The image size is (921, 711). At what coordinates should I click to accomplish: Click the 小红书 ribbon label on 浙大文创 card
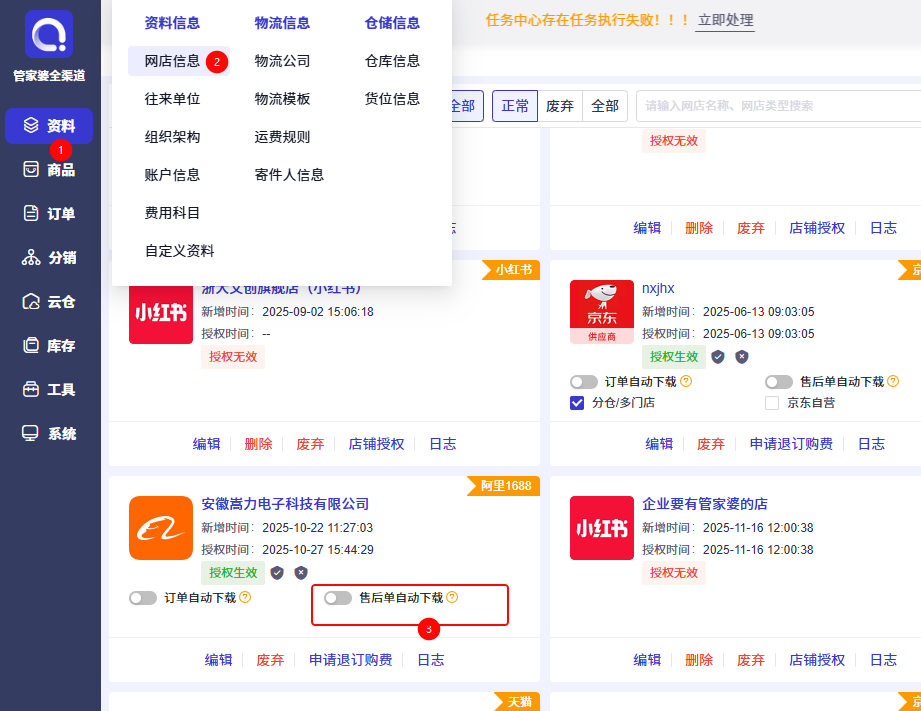(513, 270)
